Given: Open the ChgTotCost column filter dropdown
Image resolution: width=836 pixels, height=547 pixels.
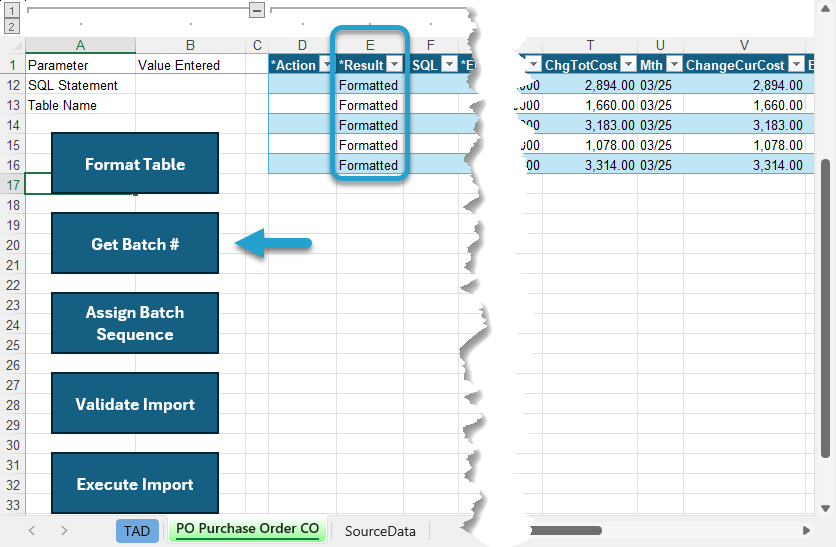Looking at the screenshot, I should (x=629, y=65).
